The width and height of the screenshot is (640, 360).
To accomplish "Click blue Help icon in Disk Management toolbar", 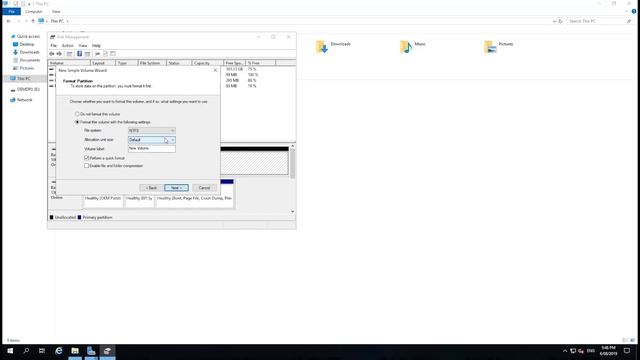I will pyautogui.click(x=79, y=54).
